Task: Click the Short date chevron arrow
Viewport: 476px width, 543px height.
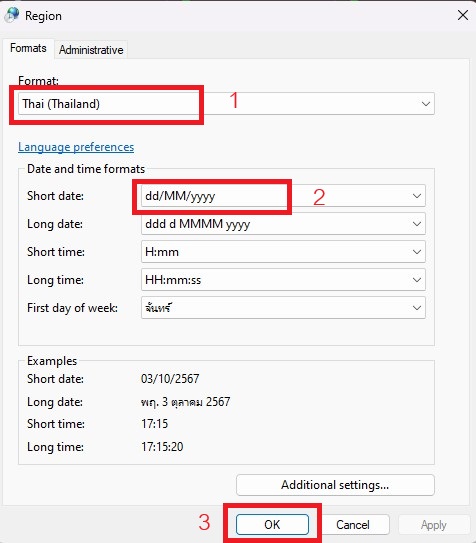Action: click(417, 196)
